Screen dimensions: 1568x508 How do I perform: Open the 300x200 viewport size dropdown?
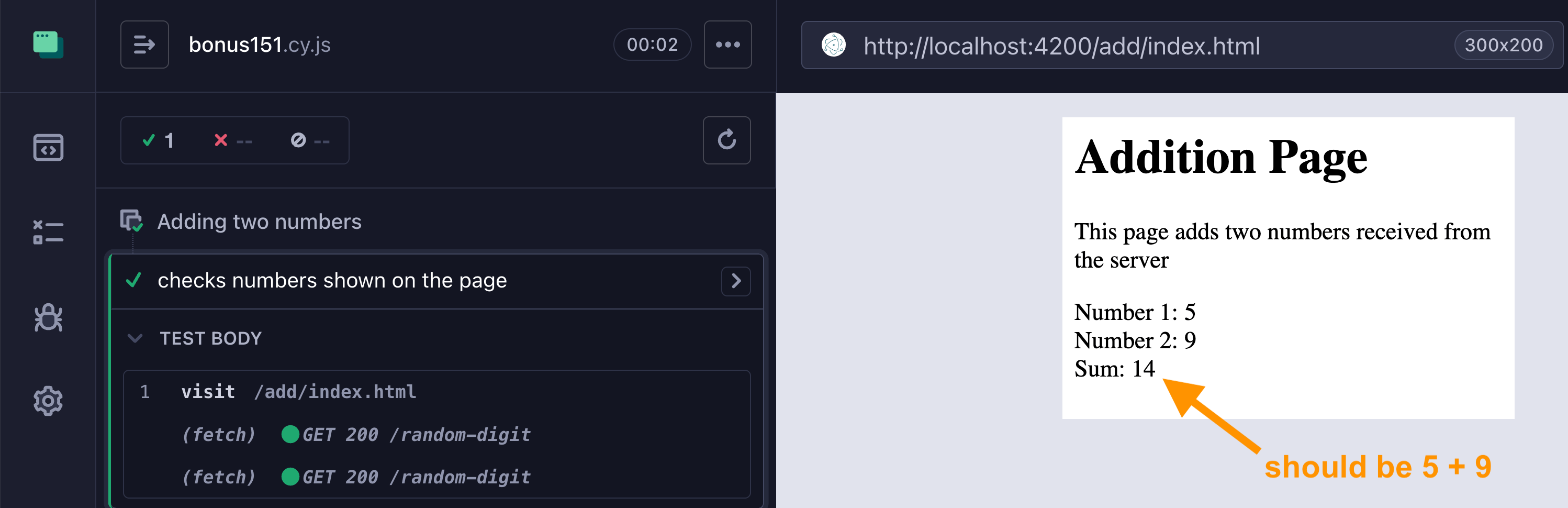(1502, 45)
